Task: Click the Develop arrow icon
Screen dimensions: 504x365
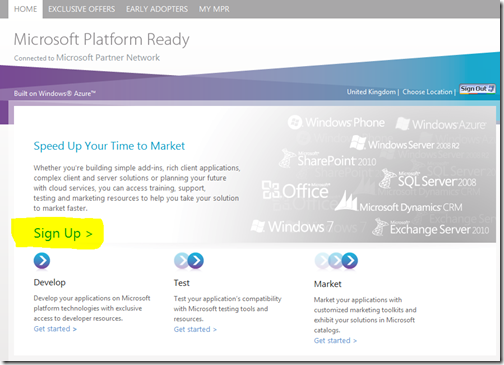Action: click(x=42, y=261)
